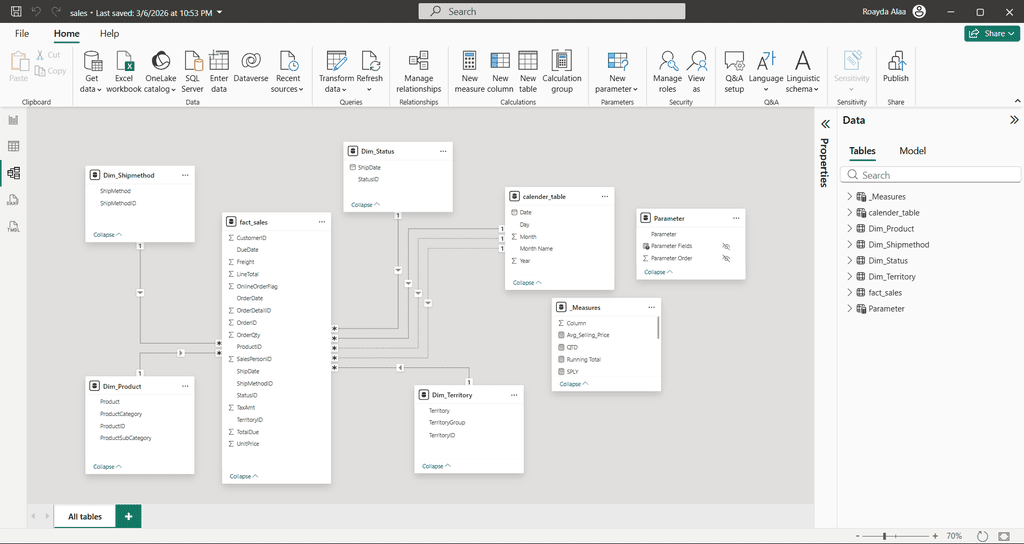Click the _Measures card scrollbar
This screenshot has height=544, width=1024.
coord(658,327)
